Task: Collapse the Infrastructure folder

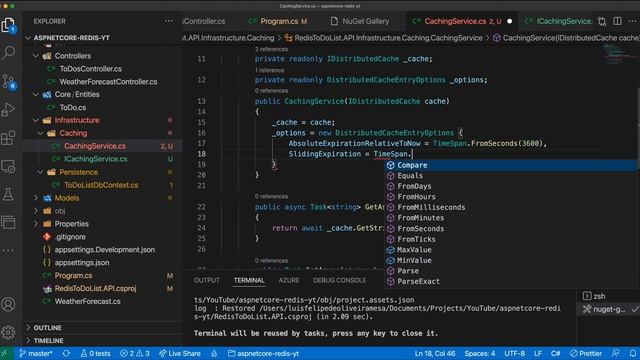Action: pyautogui.click(x=36, y=120)
